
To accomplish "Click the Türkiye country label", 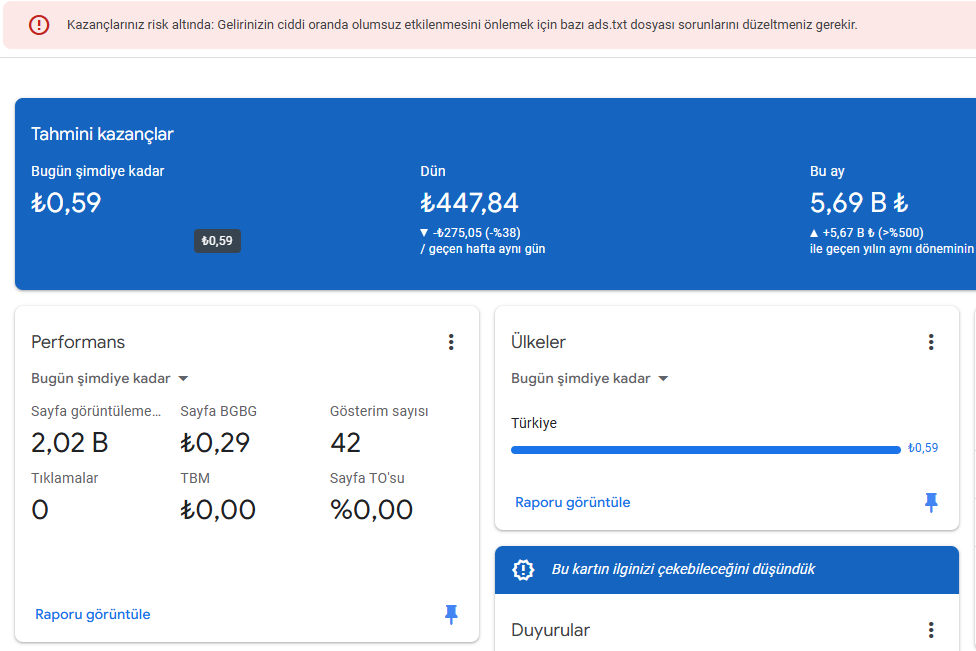I will pos(534,423).
